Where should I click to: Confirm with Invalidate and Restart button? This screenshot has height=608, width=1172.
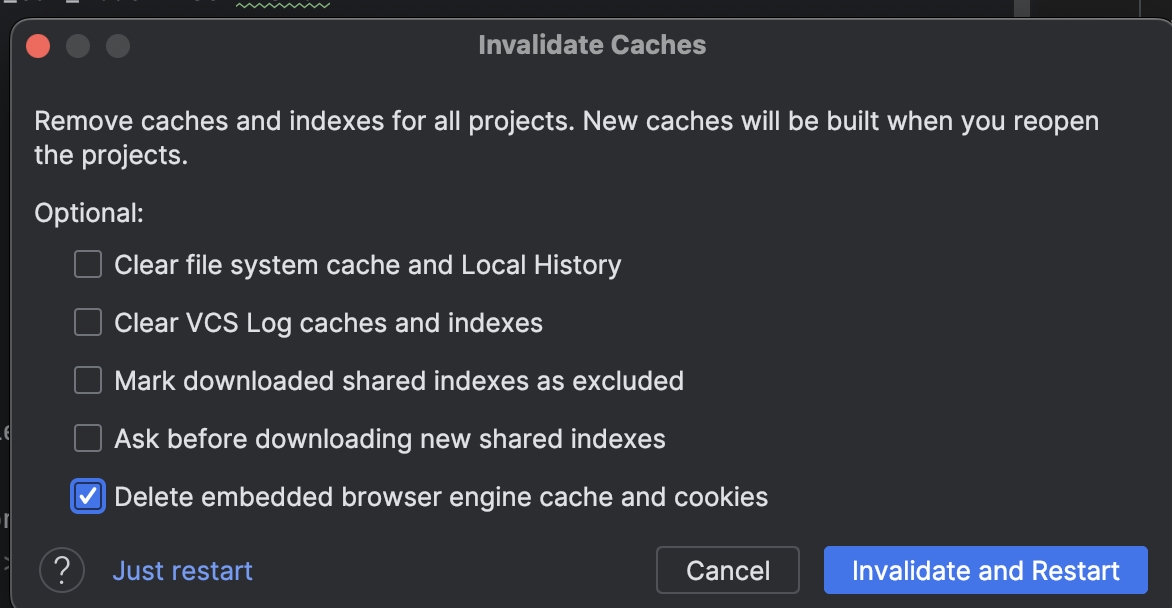click(x=985, y=570)
